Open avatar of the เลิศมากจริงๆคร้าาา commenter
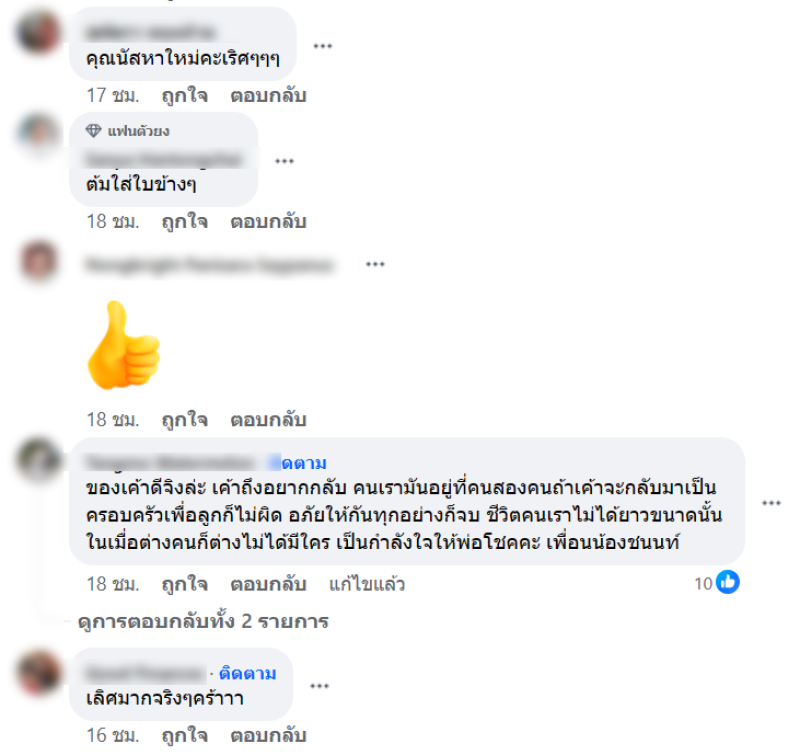 point(38,672)
